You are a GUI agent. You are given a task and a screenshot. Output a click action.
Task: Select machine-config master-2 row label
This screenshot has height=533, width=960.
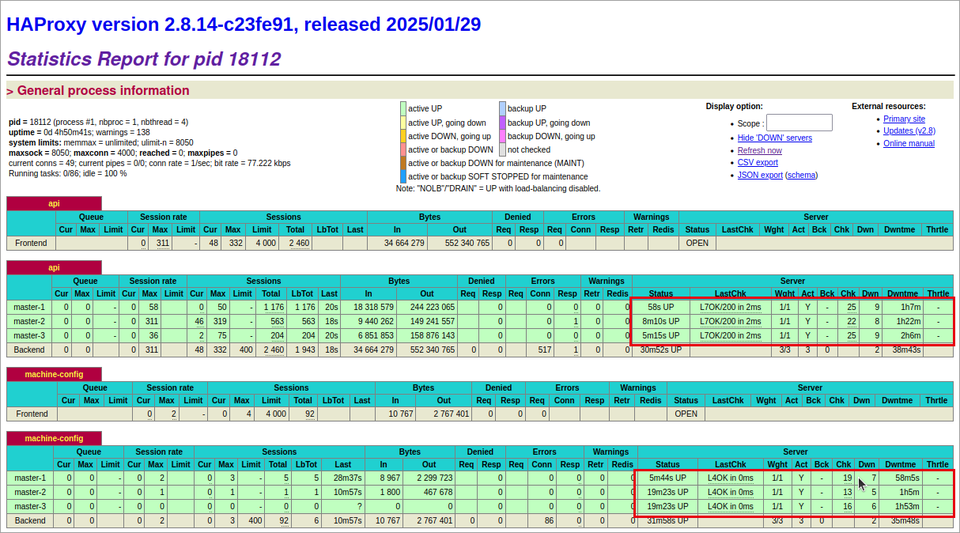click(x=30, y=492)
